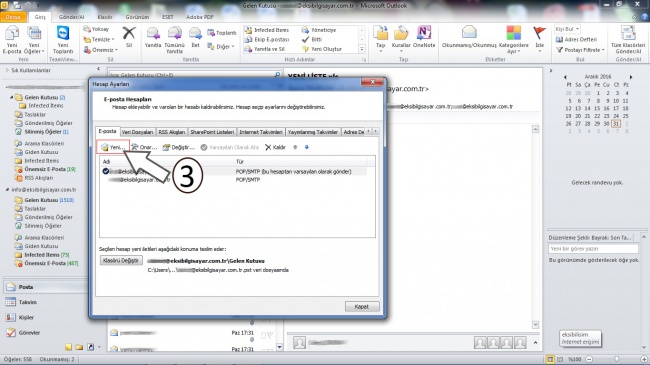Open Takvim in navigation pane
This screenshot has width=650, height=365.
27,302
